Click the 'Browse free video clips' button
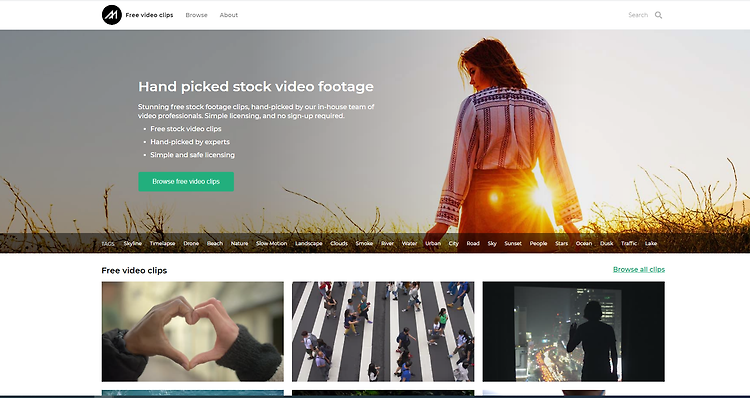 click(186, 182)
